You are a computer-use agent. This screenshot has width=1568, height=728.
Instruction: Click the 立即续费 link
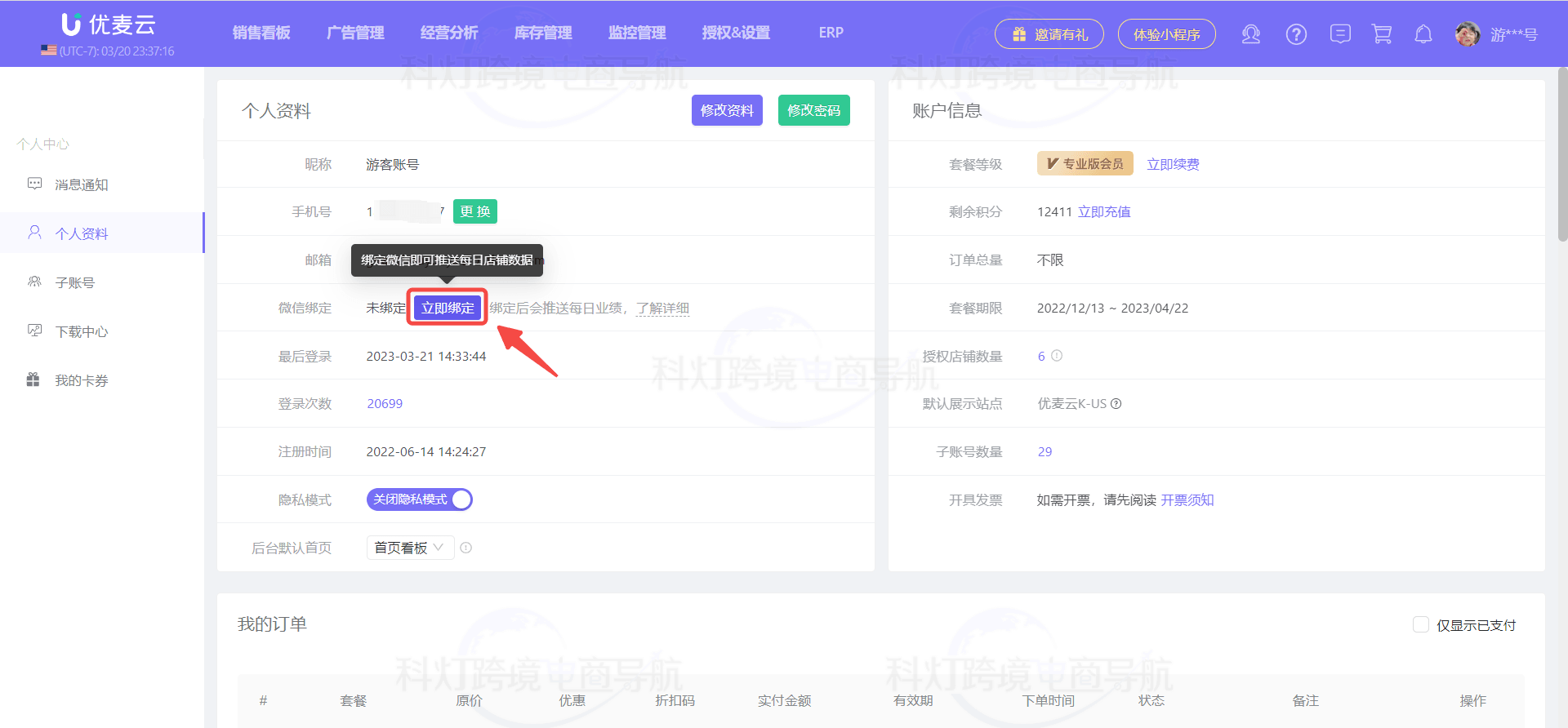(x=1173, y=164)
